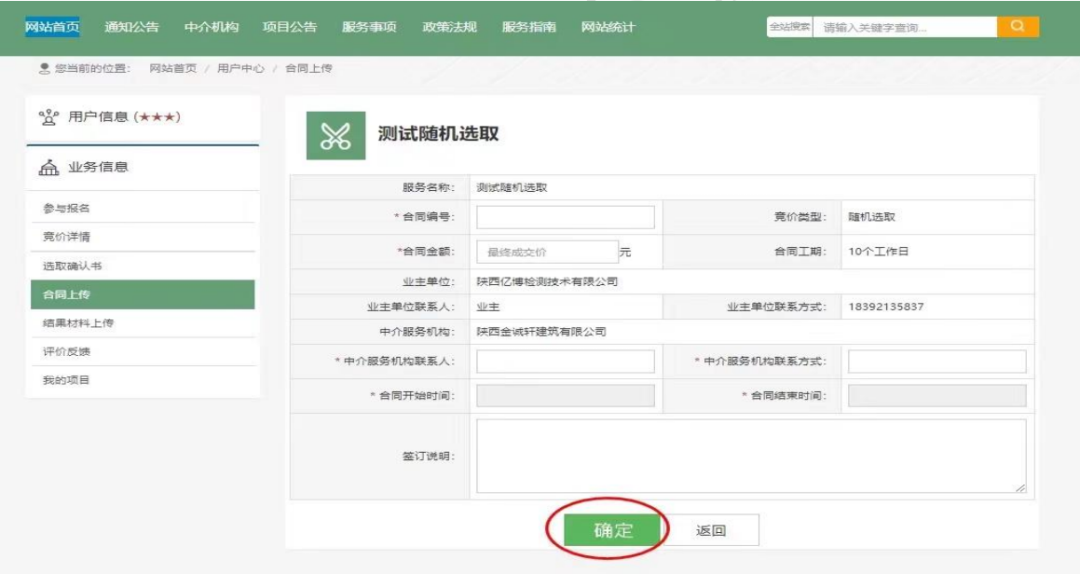Viewport: 1080px width, 574px height.
Task: Open the 网站统计 navigation item
Action: [x=608, y=28]
